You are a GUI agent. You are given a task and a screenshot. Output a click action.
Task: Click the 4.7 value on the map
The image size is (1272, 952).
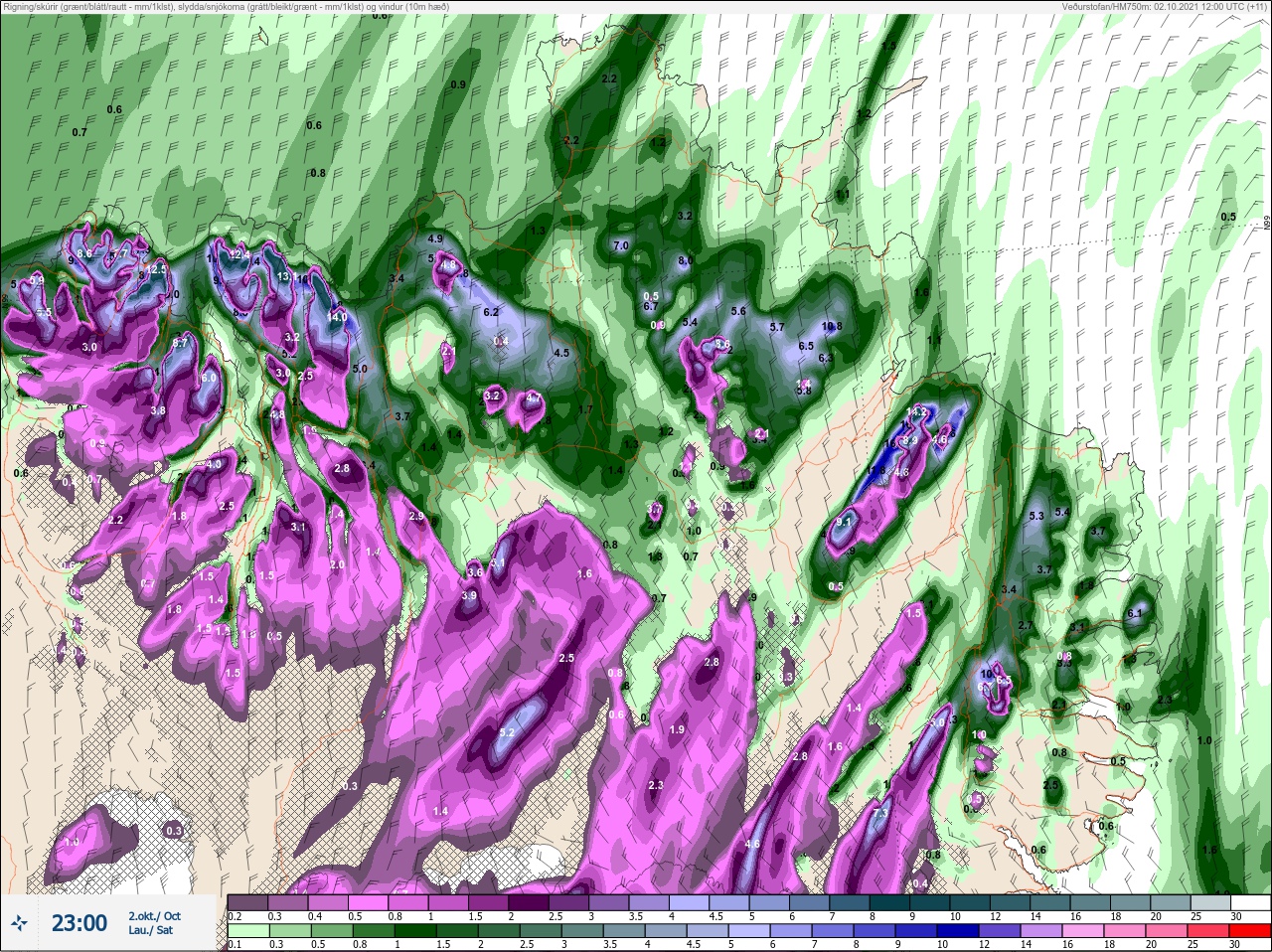click(x=533, y=398)
